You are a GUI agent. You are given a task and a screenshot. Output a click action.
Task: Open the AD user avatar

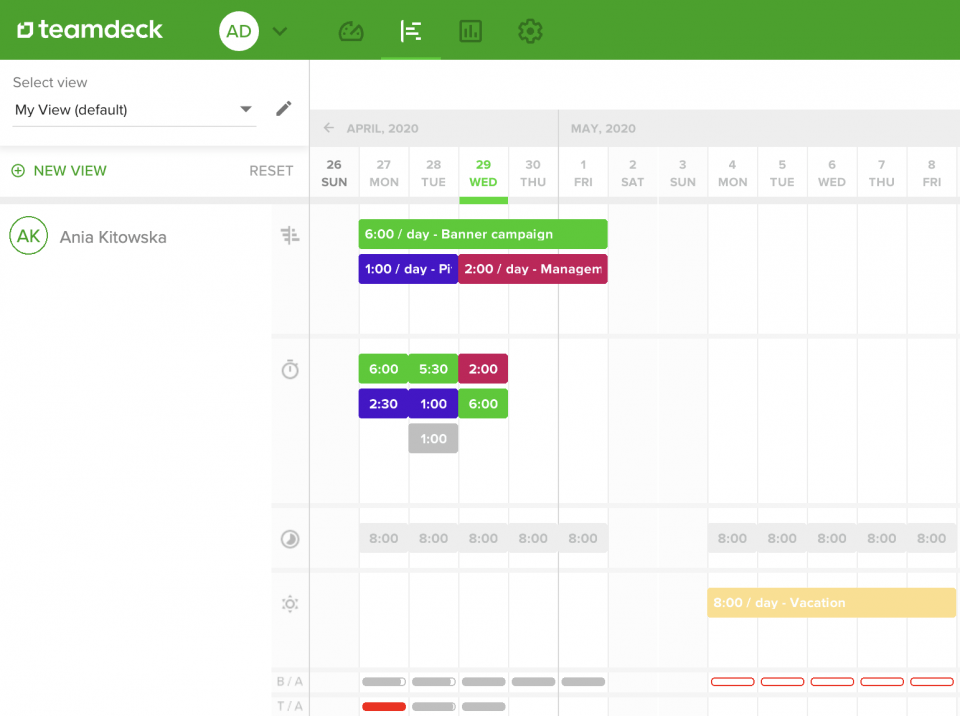(x=239, y=31)
